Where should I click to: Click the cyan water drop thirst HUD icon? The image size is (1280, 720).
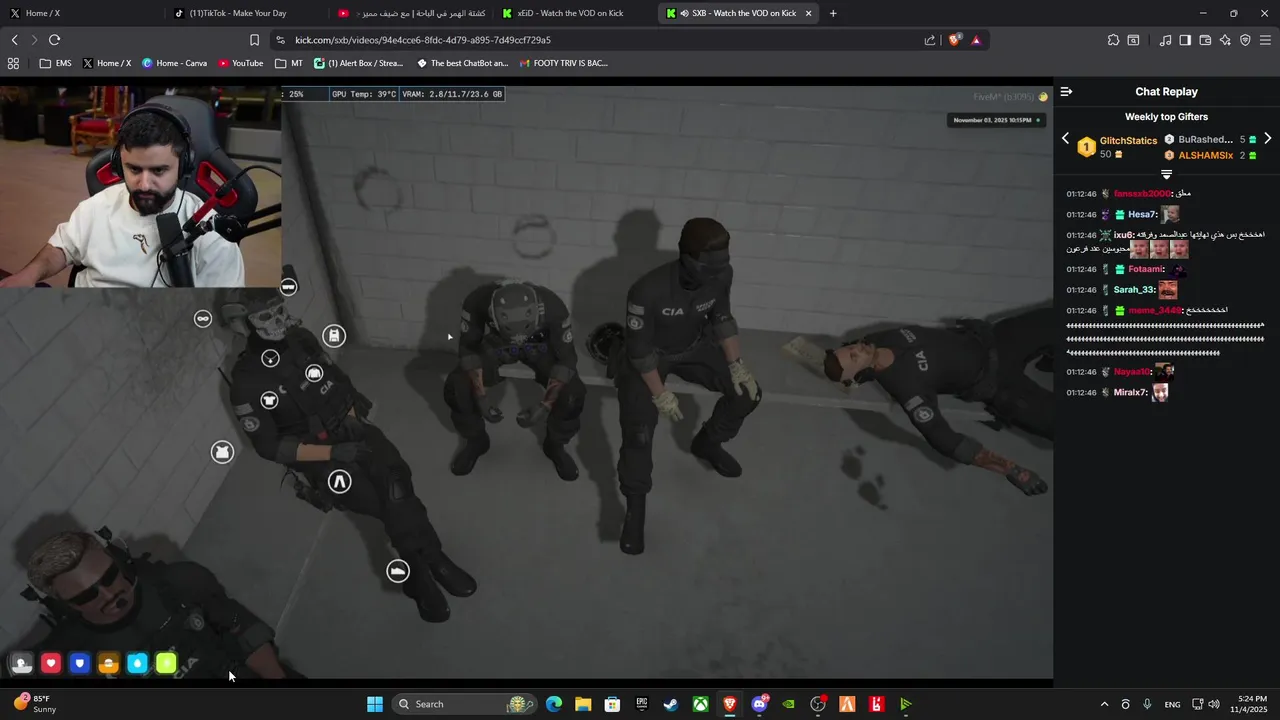pos(137,663)
